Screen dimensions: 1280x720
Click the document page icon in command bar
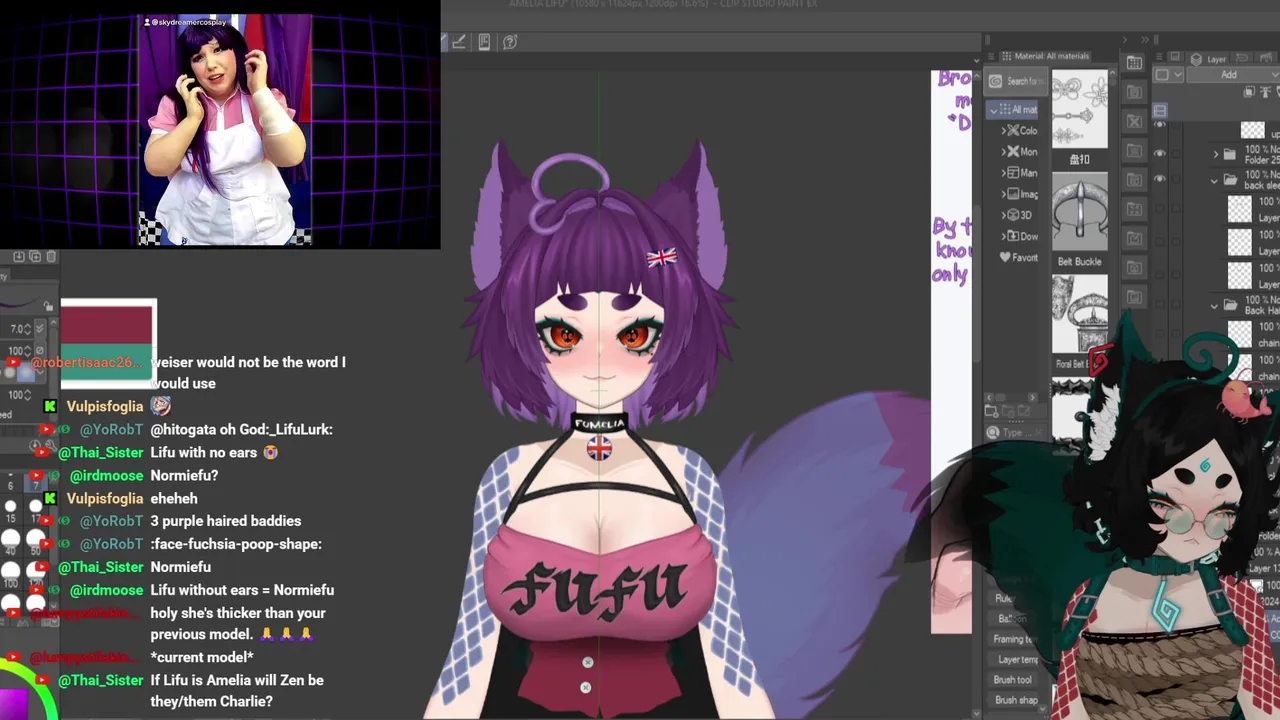coord(484,42)
